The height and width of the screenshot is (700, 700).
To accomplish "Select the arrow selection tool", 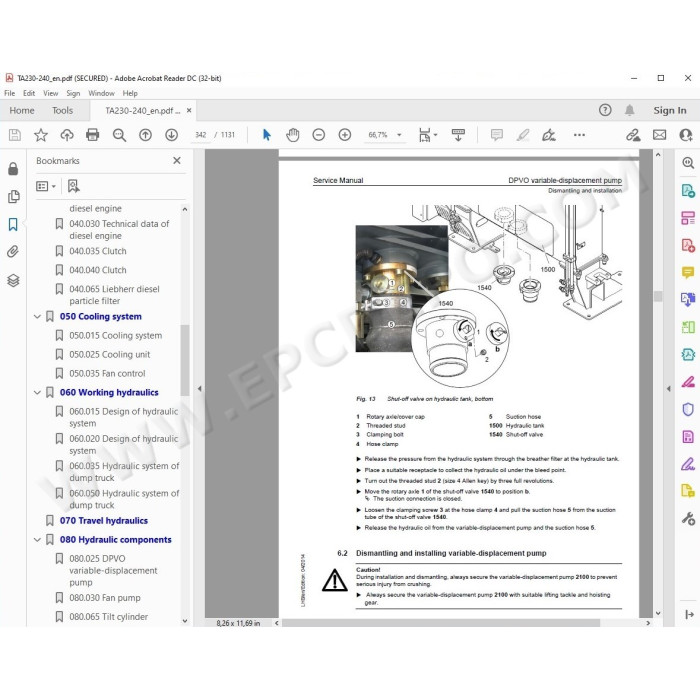I will 267,135.
